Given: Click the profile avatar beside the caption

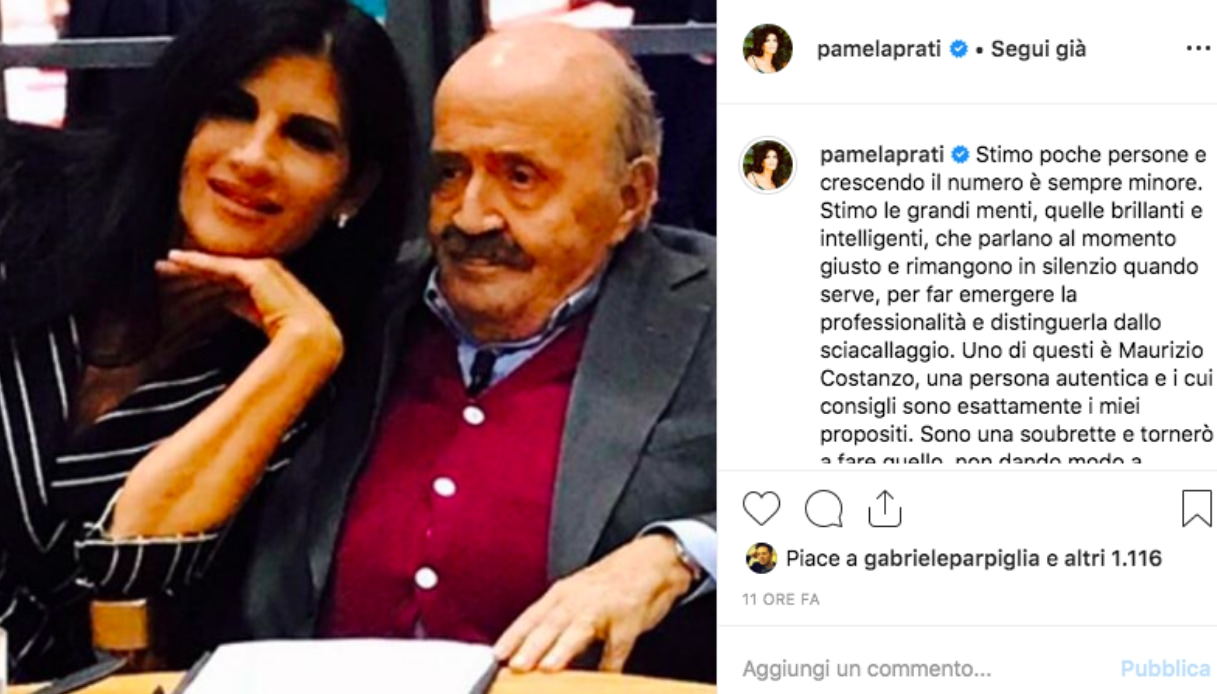Looking at the screenshot, I should tap(767, 164).
